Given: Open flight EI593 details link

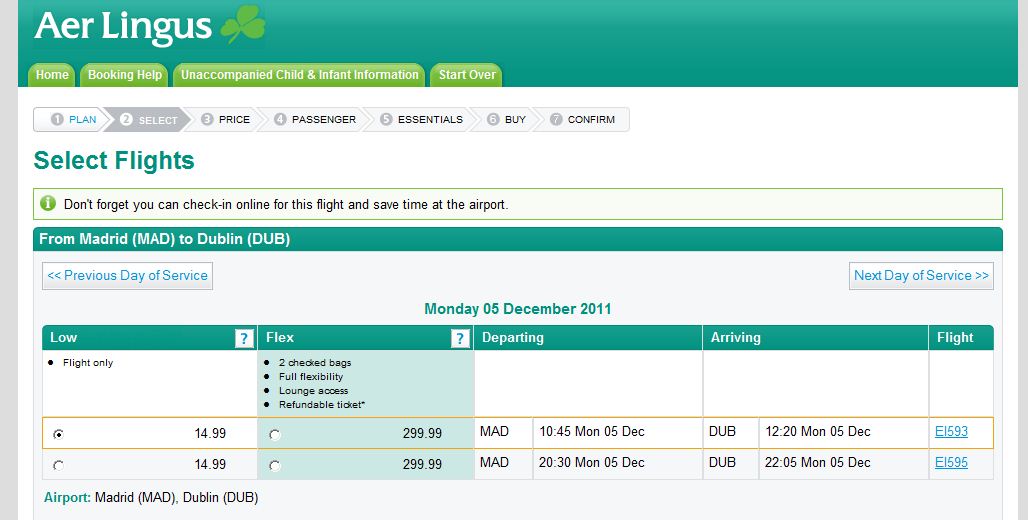Looking at the screenshot, I should coord(951,431).
